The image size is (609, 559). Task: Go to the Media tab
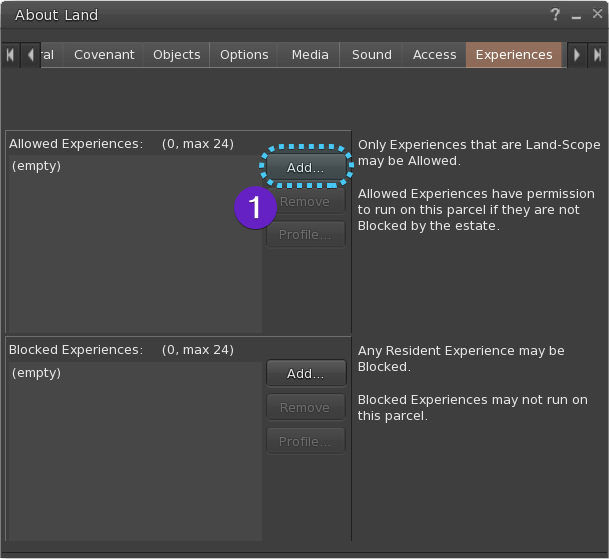tap(310, 55)
